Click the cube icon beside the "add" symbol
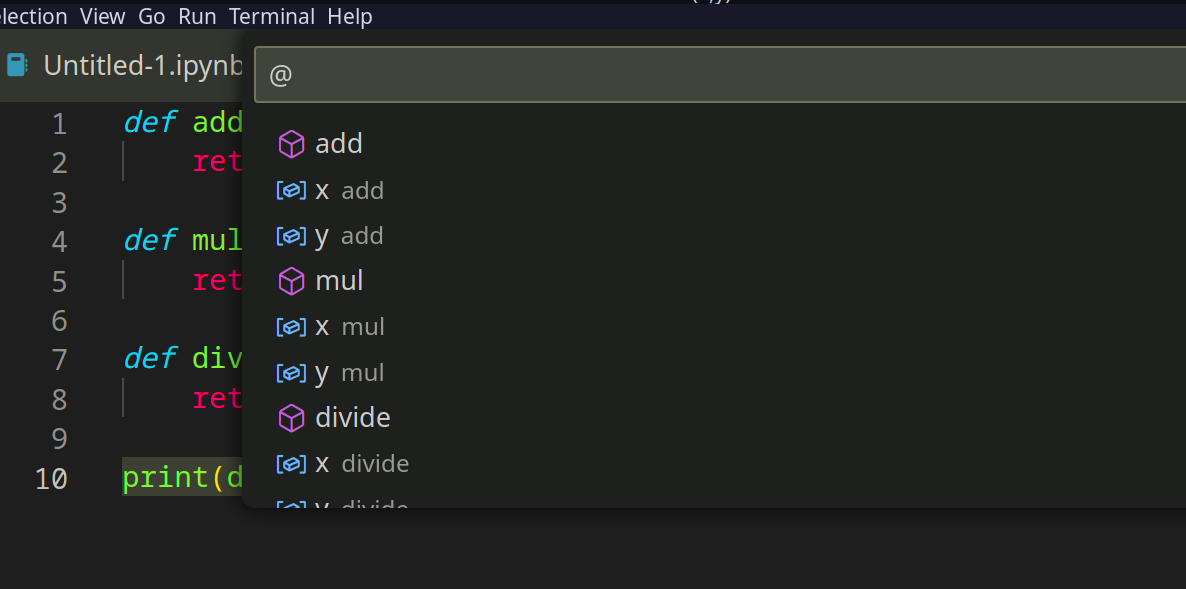 click(x=291, y=144)
